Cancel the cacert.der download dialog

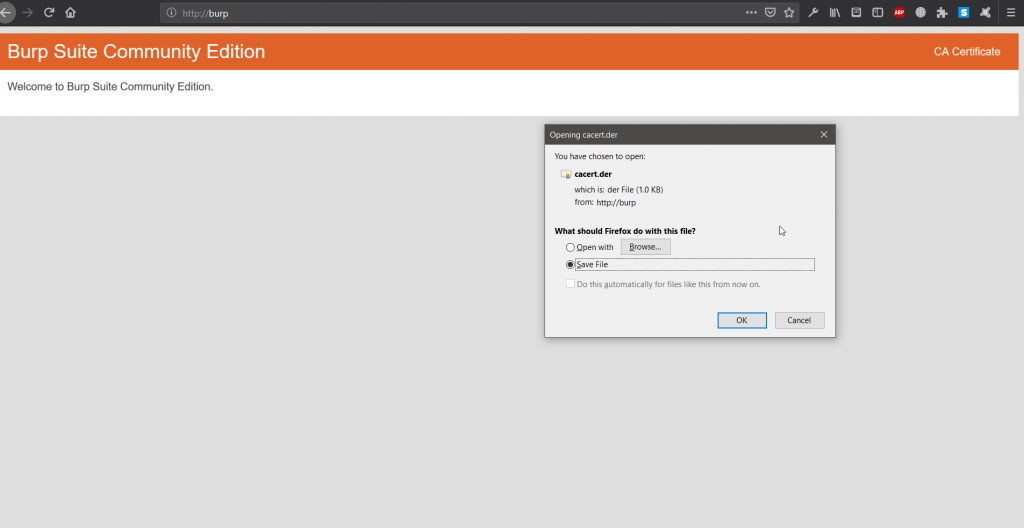point(799,320)
